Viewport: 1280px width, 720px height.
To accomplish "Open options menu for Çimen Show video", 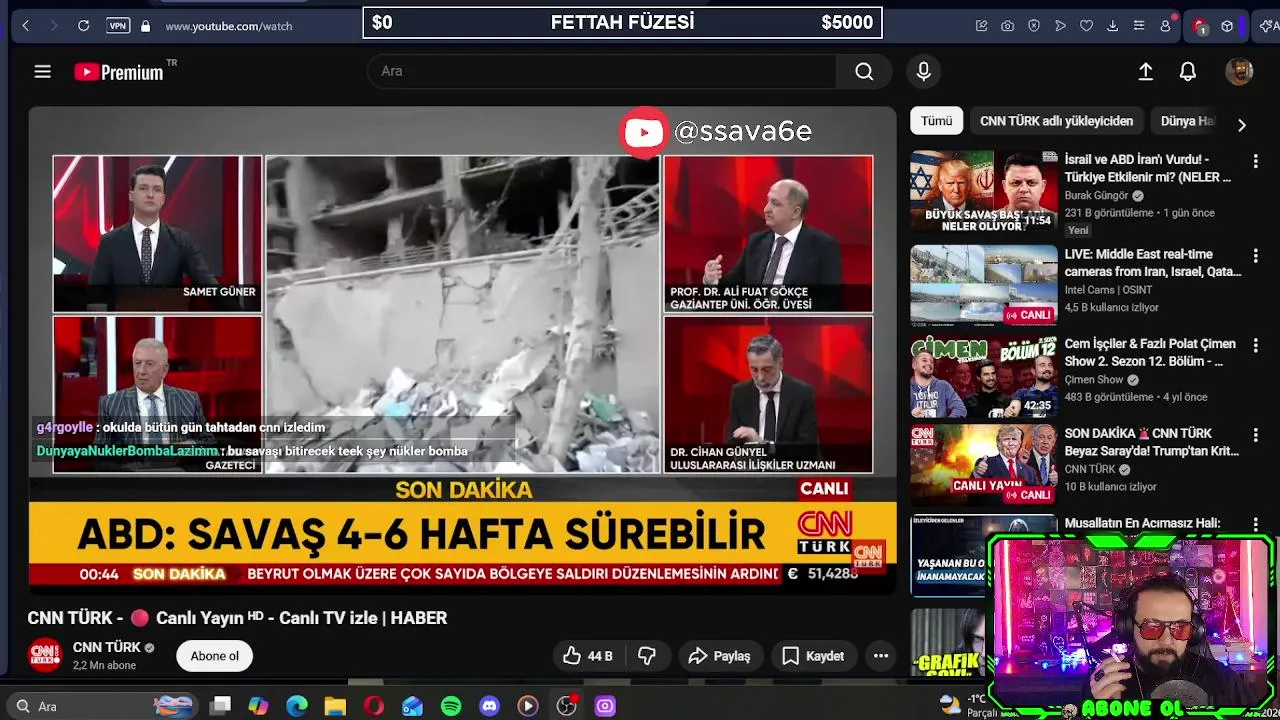I will [1256, 345].
